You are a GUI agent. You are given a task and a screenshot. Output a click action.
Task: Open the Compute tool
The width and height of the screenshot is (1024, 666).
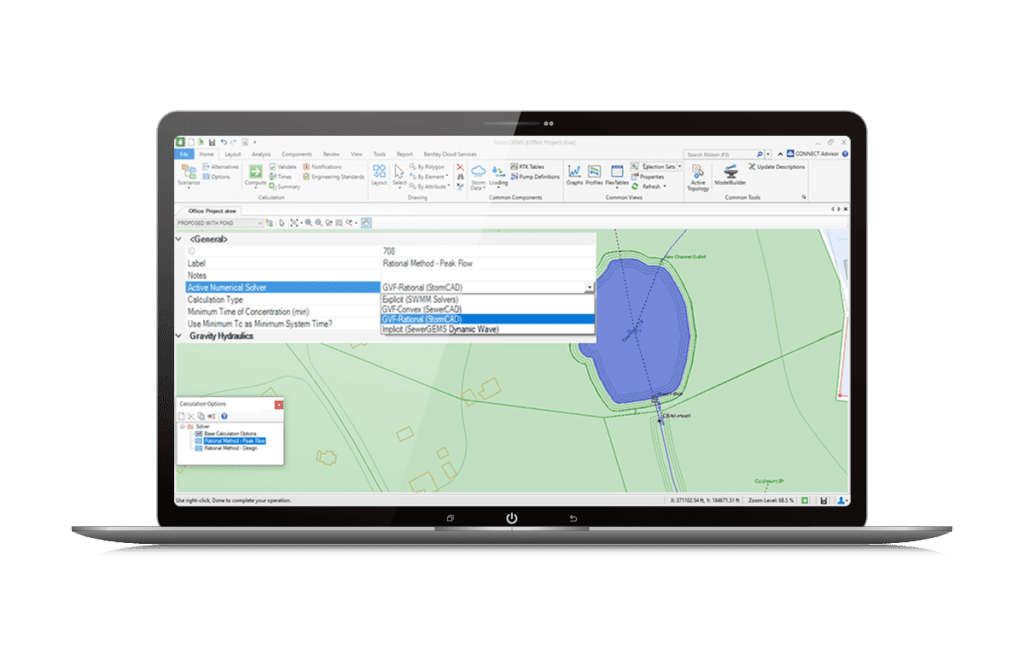(255, 172)
